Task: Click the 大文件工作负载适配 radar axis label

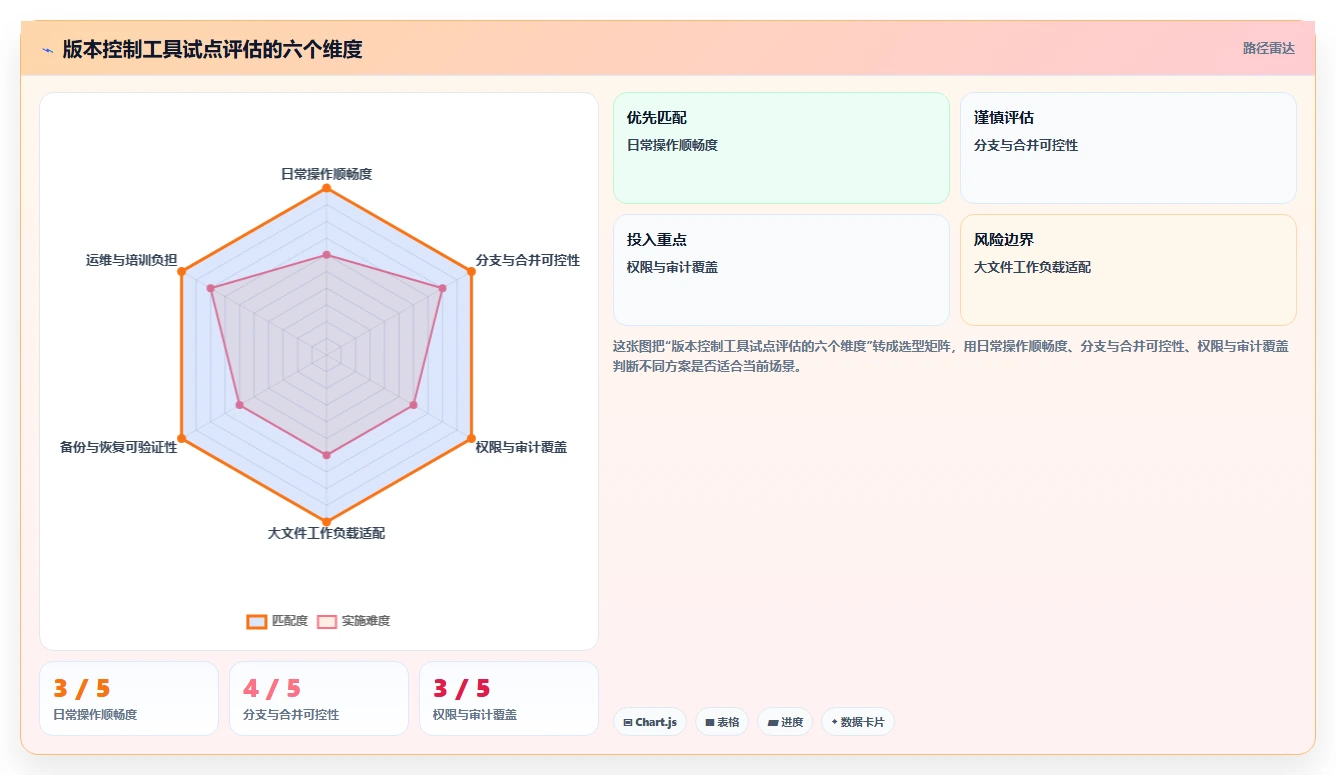Action: 326,533
